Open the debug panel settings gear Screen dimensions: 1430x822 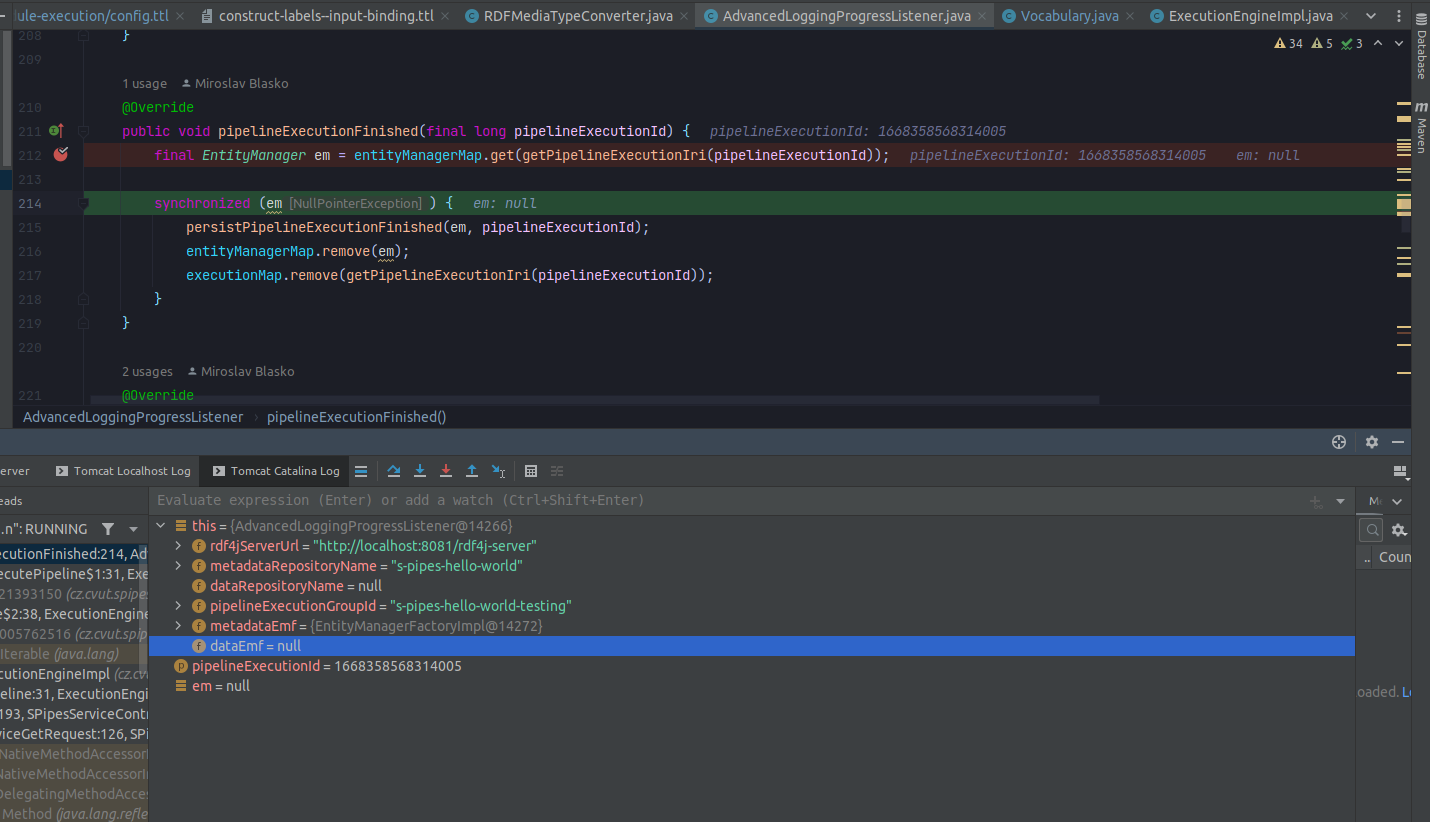pos(1371,442)
